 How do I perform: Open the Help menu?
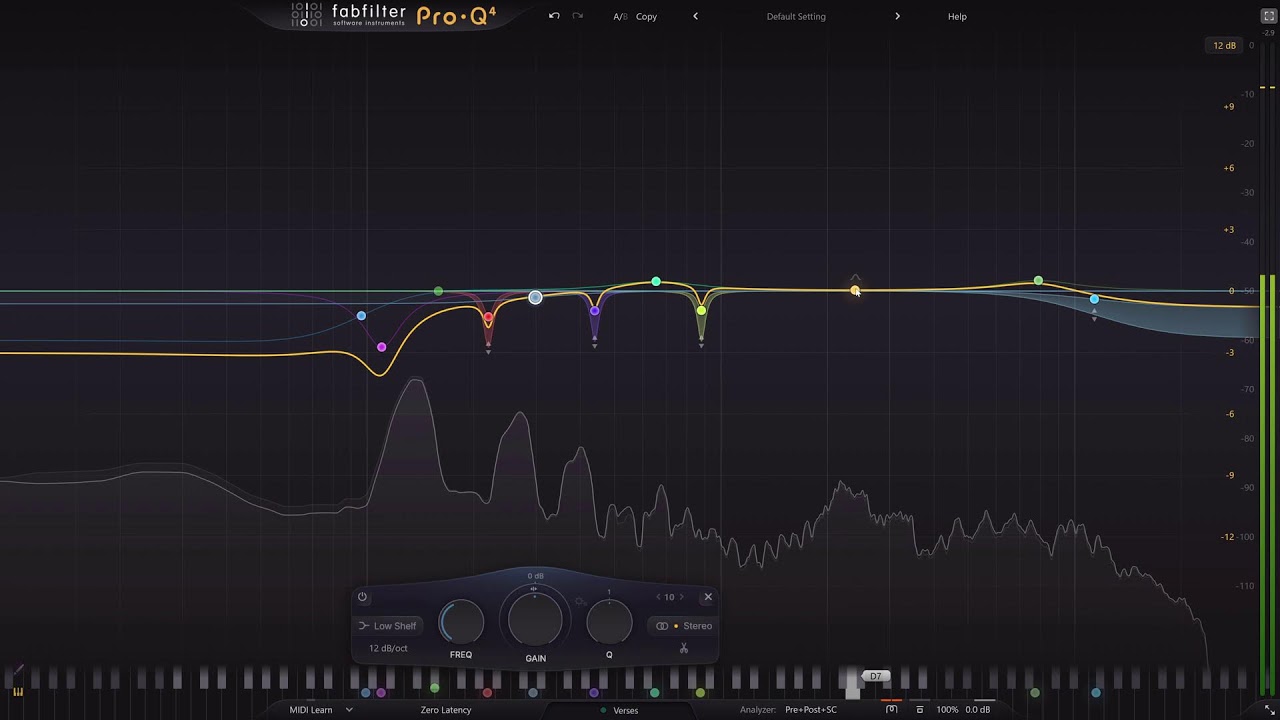point(957,16)
